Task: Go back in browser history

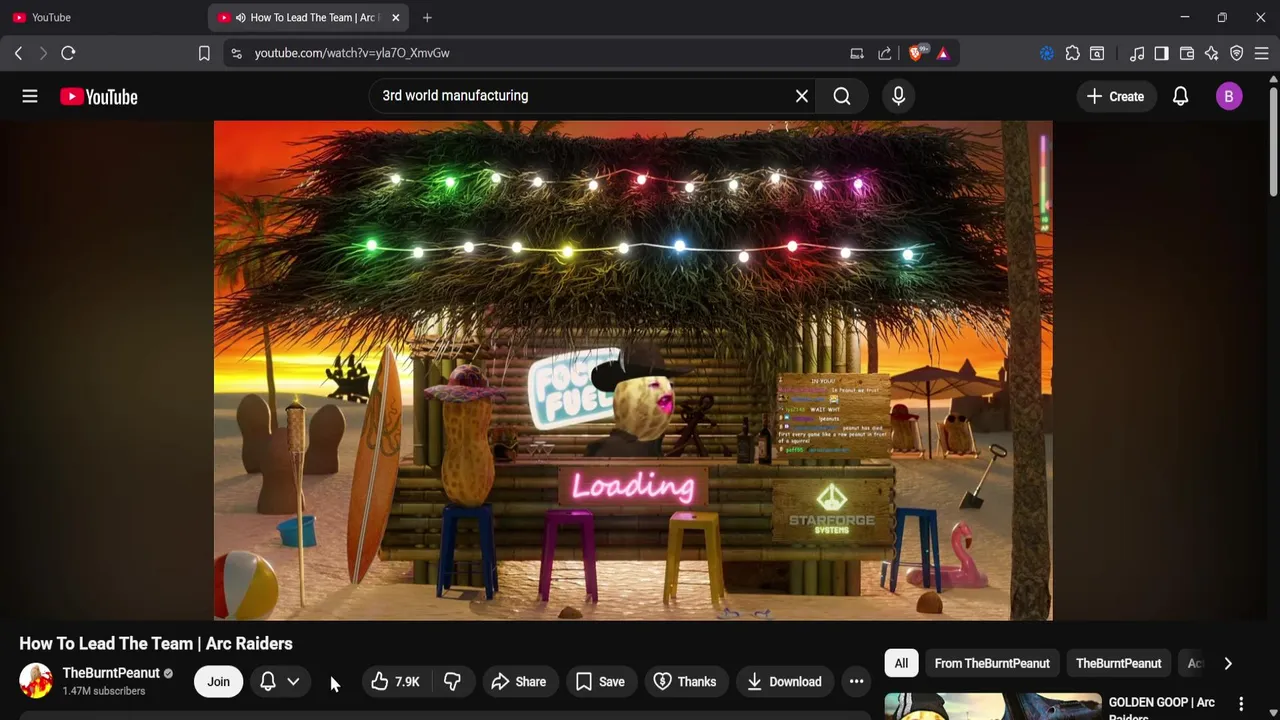Action: (x=18, y=53)
